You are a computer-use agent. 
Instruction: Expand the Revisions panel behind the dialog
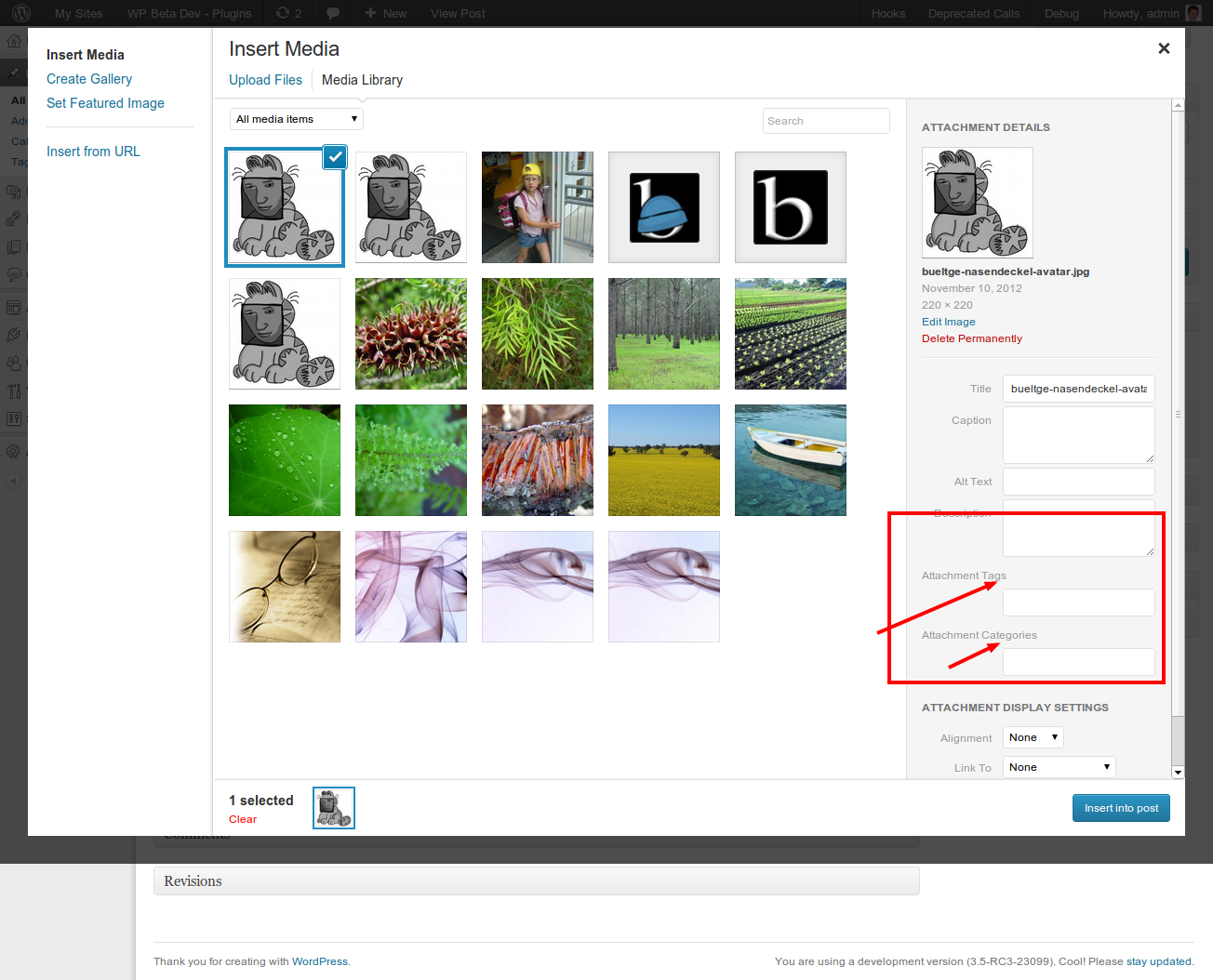(537, 881)
